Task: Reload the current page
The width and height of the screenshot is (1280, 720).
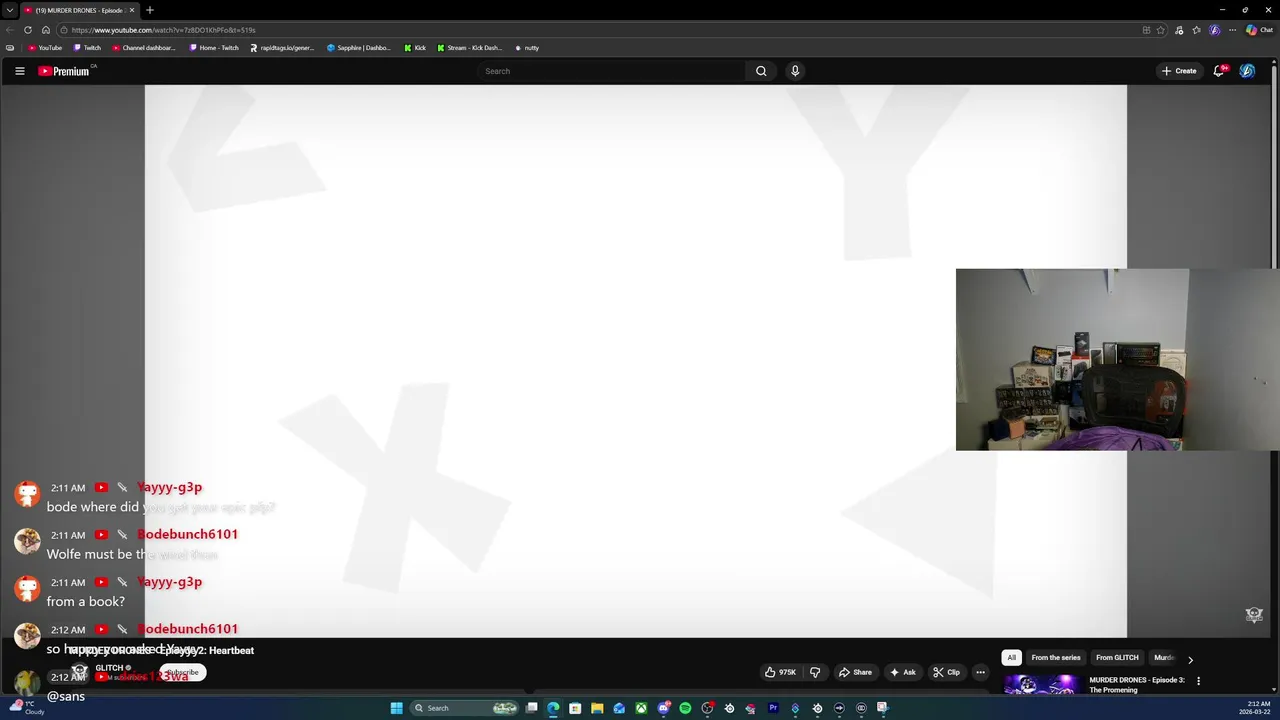Action: (x=28, y=30)
